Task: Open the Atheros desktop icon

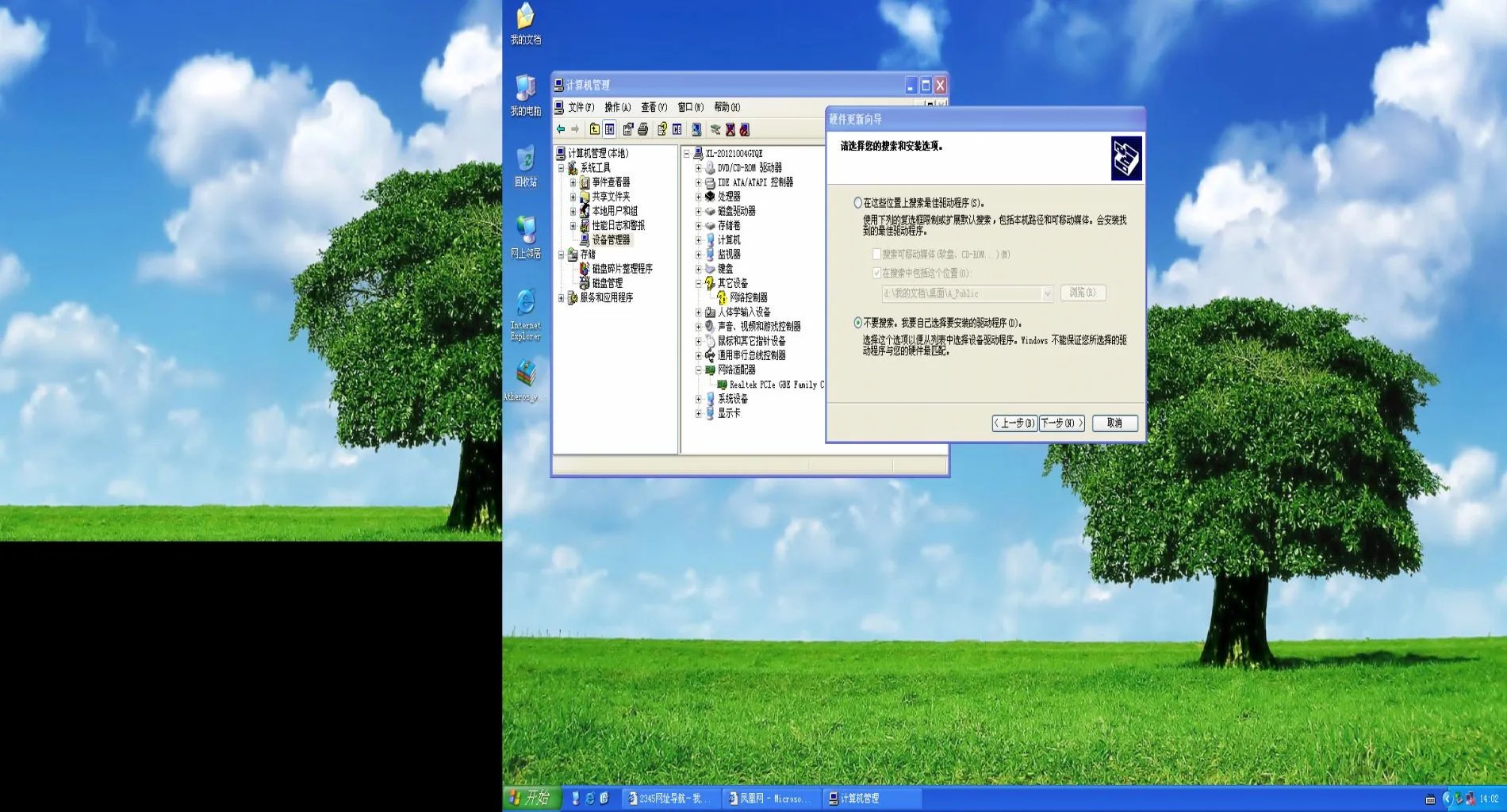Action: click(526, 381)
